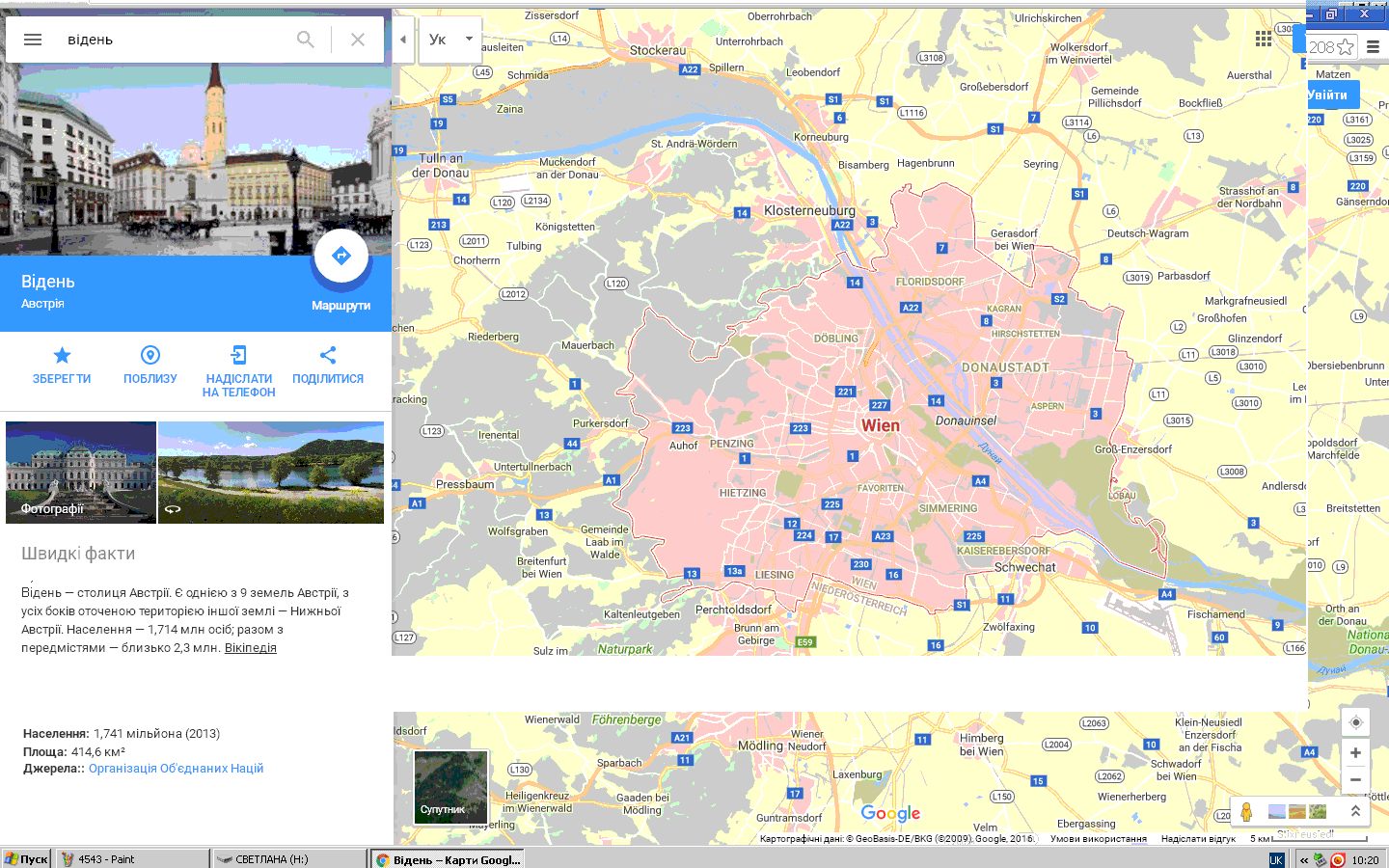1389x868 pixels.
Task: Click the Donaustadt district label
Action: point(1005,367)
